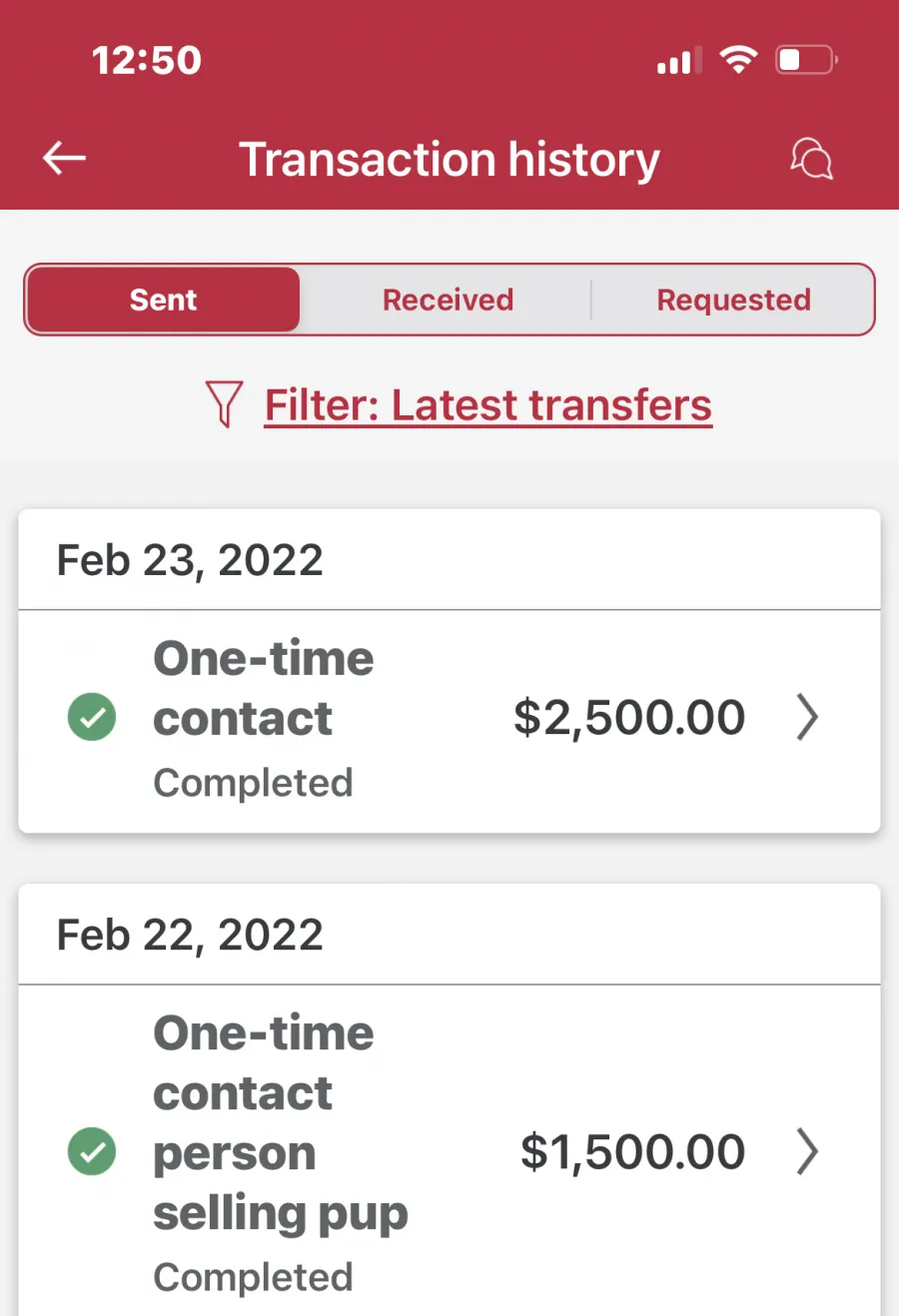Tap the Transaction history title
Image resolution: width=899 pixels, height=1316 pixels.
[449, 160]
